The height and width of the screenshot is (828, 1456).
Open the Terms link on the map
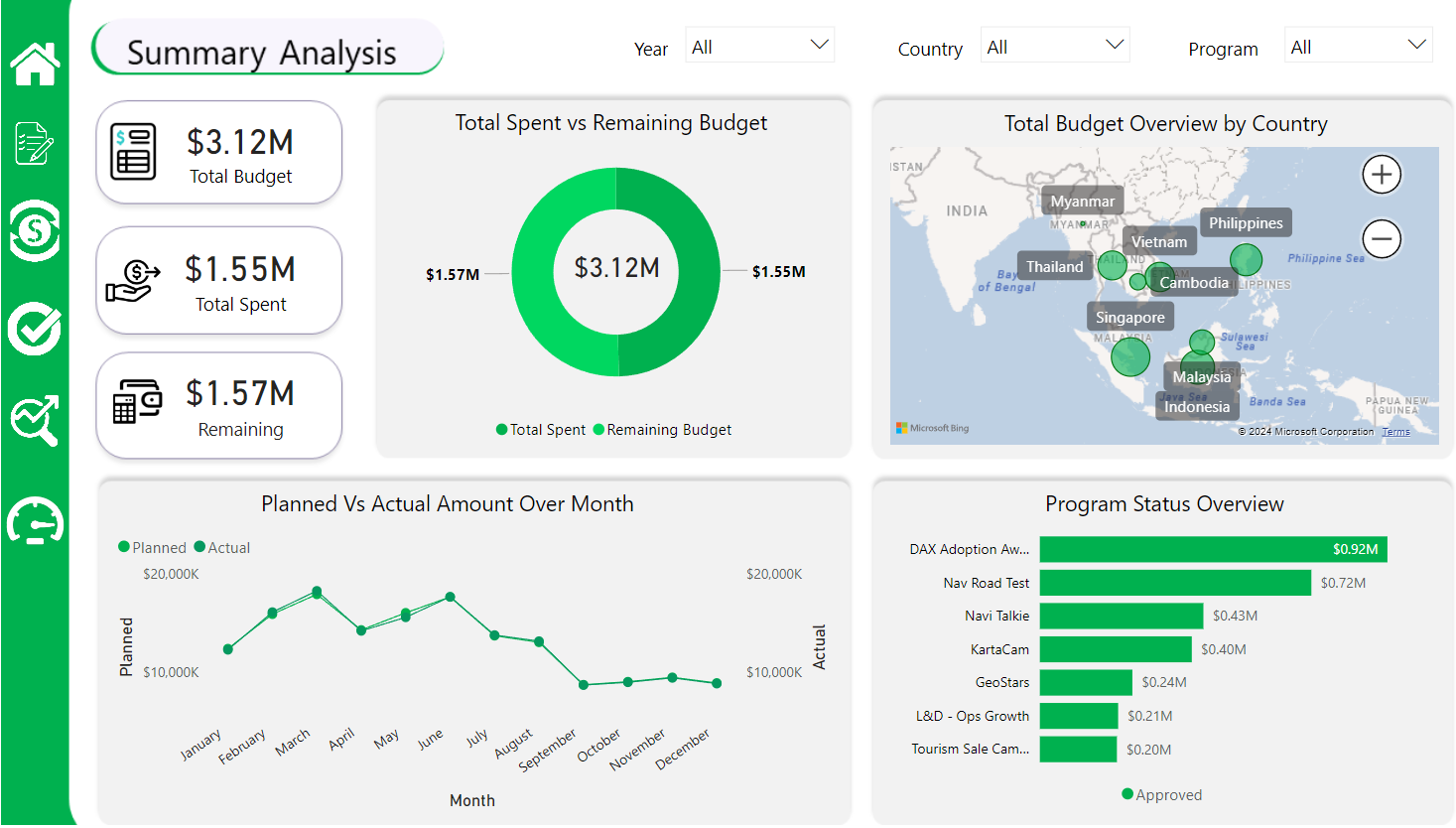click(1395, 431)
